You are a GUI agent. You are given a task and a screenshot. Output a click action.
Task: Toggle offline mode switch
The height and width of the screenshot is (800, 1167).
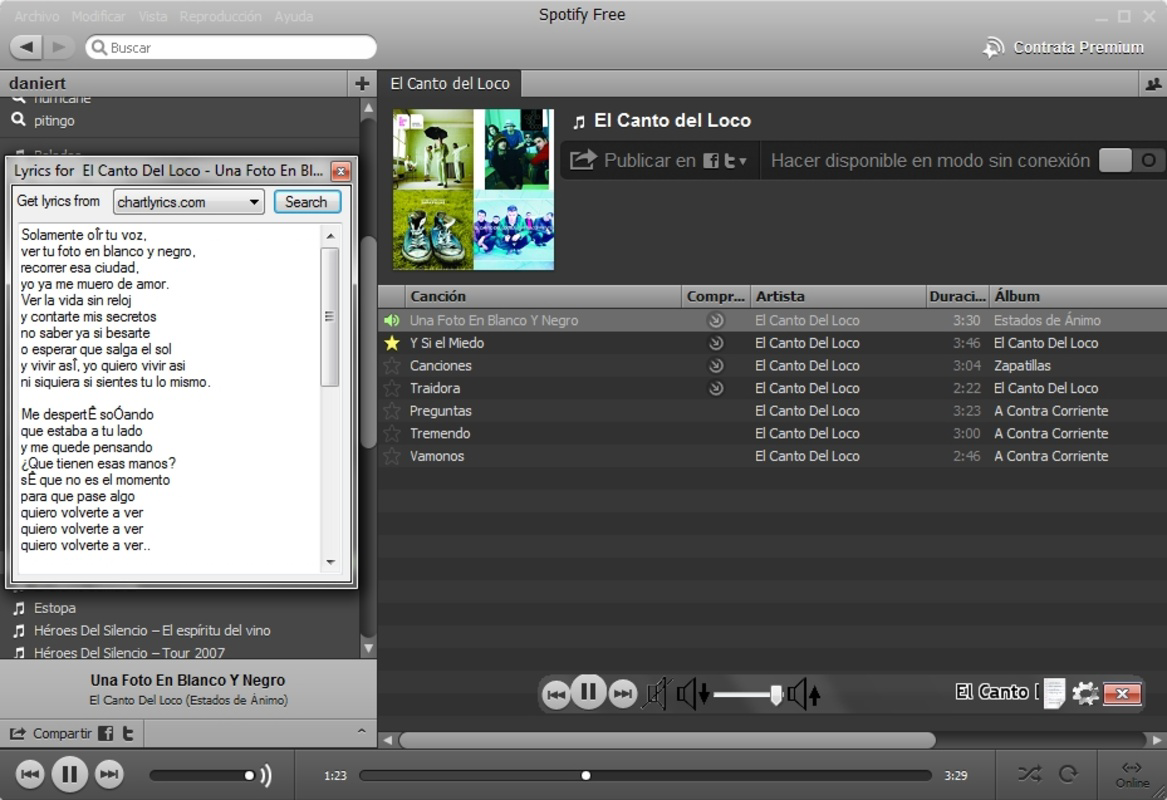pyautogui.click(x=1131, y=160)
